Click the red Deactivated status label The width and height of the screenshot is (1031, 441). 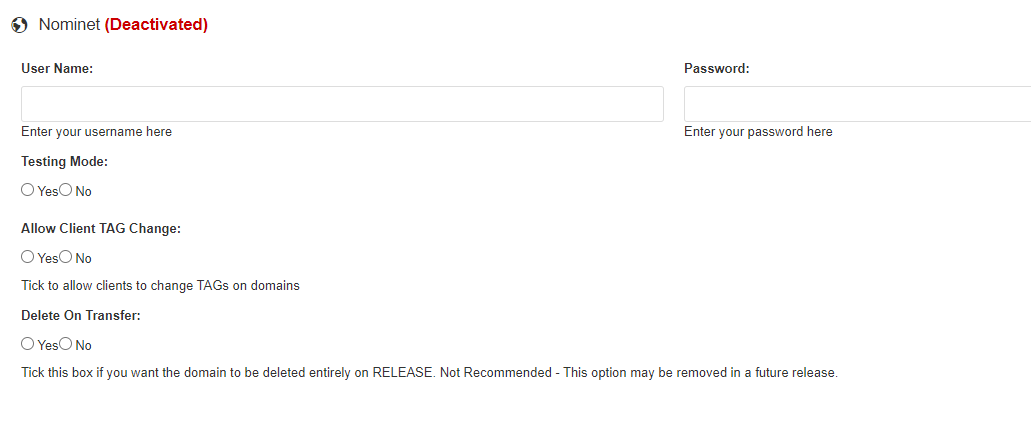156,25
